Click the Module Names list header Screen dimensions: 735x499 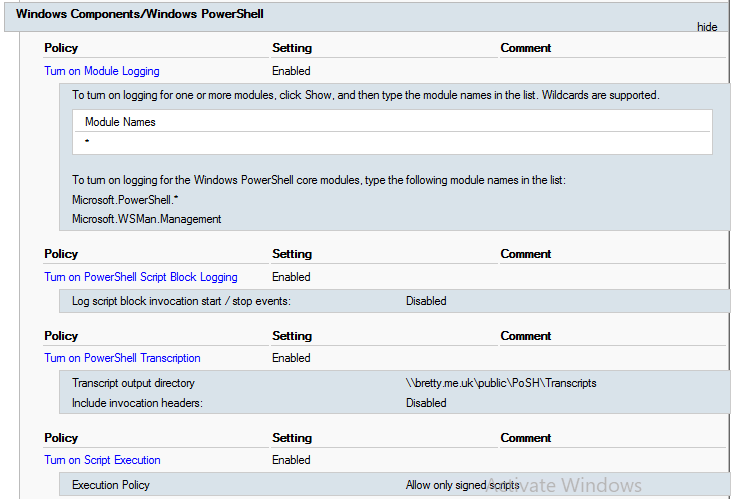120,122
